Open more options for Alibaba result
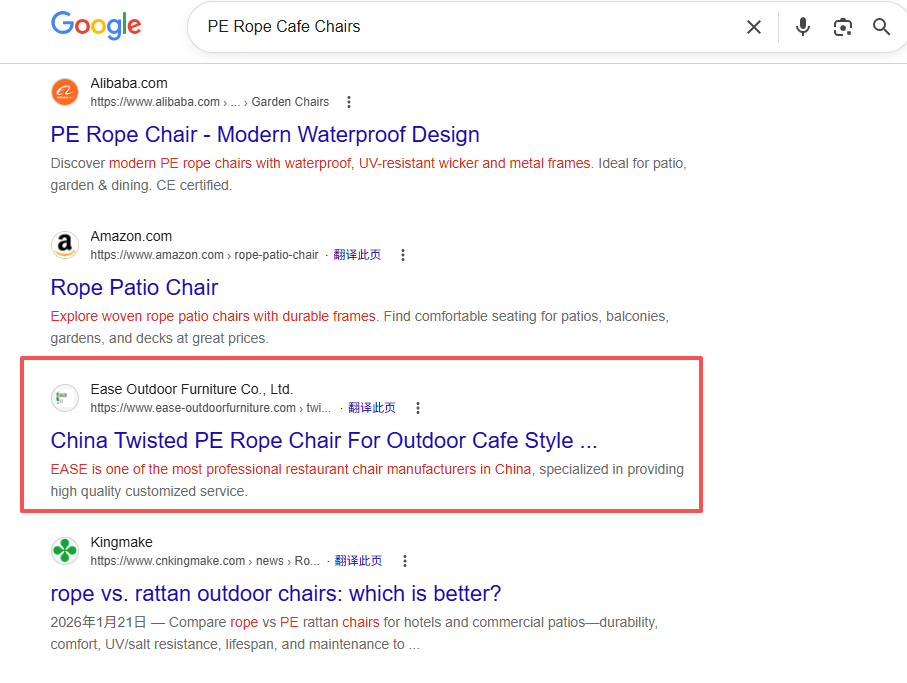The image size is (907, 683). 349,102
